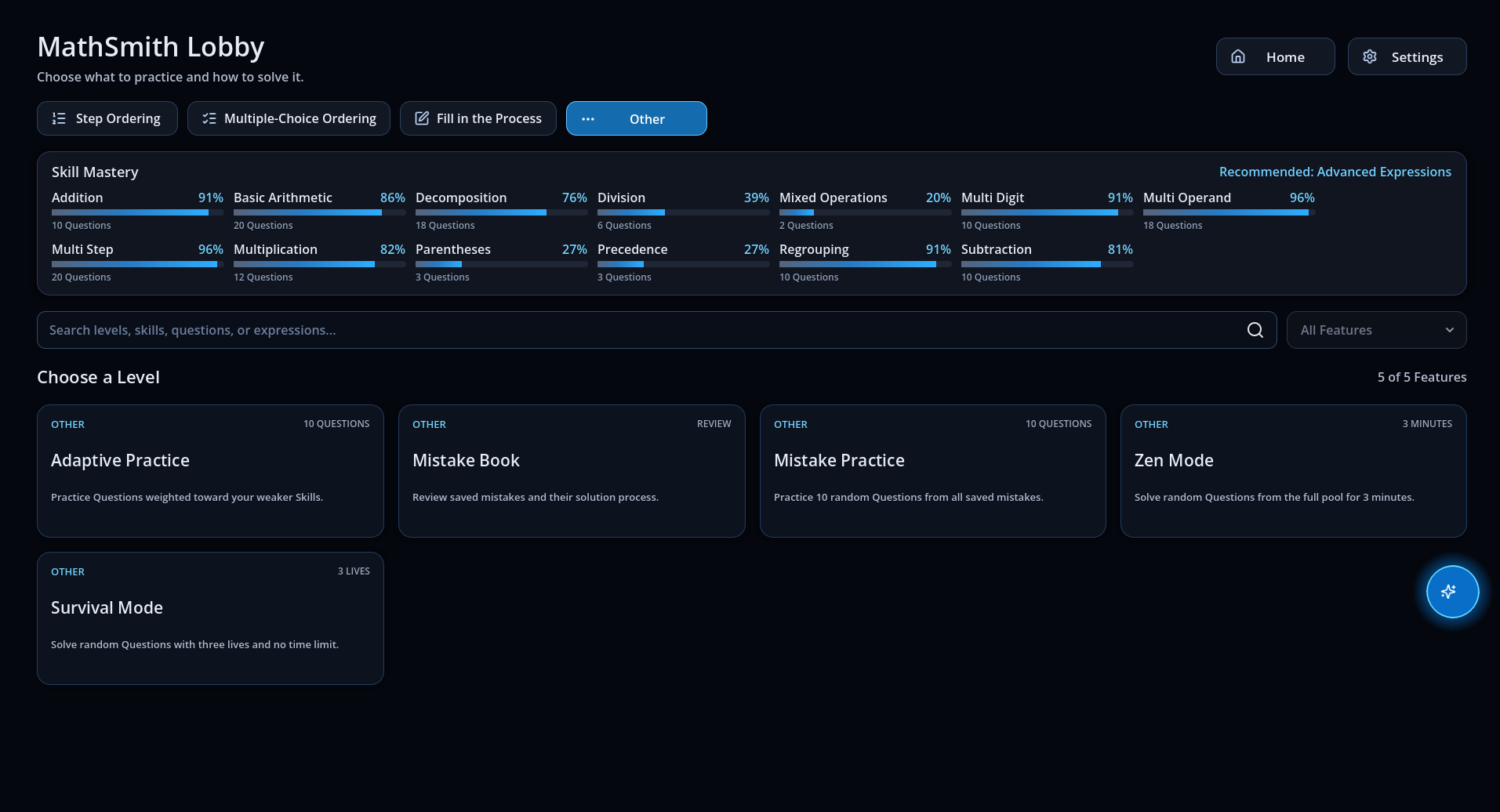Open the All Features dropdown
The image size is (1500, 812).
[1376, 330]
